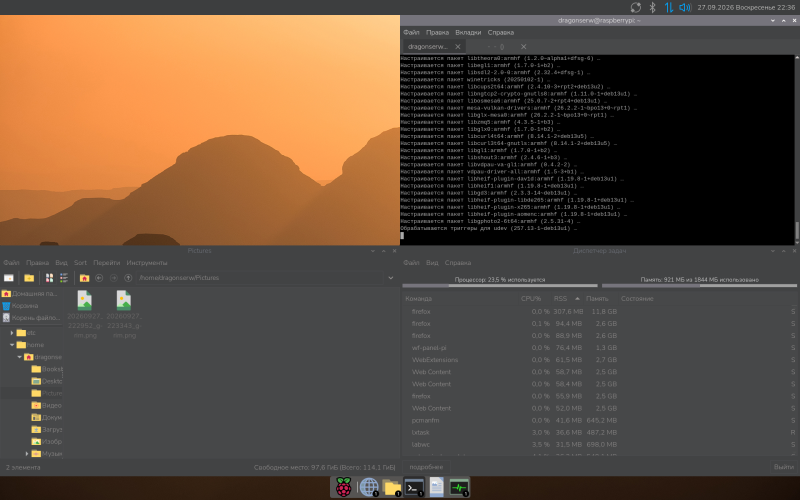800x500 pixels.
Task: Open Инструменты menu in file manager
Action: tap(146, 263)
